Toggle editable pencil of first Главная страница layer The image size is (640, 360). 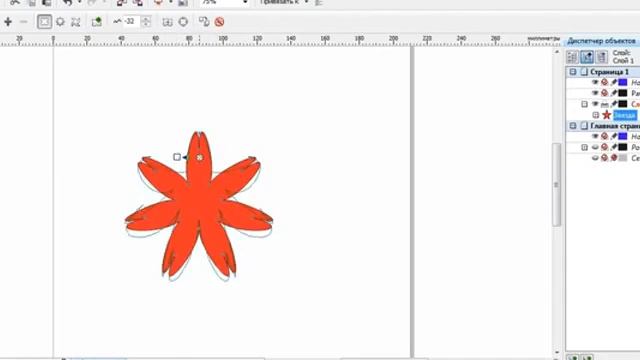click(x=613, y=136)
